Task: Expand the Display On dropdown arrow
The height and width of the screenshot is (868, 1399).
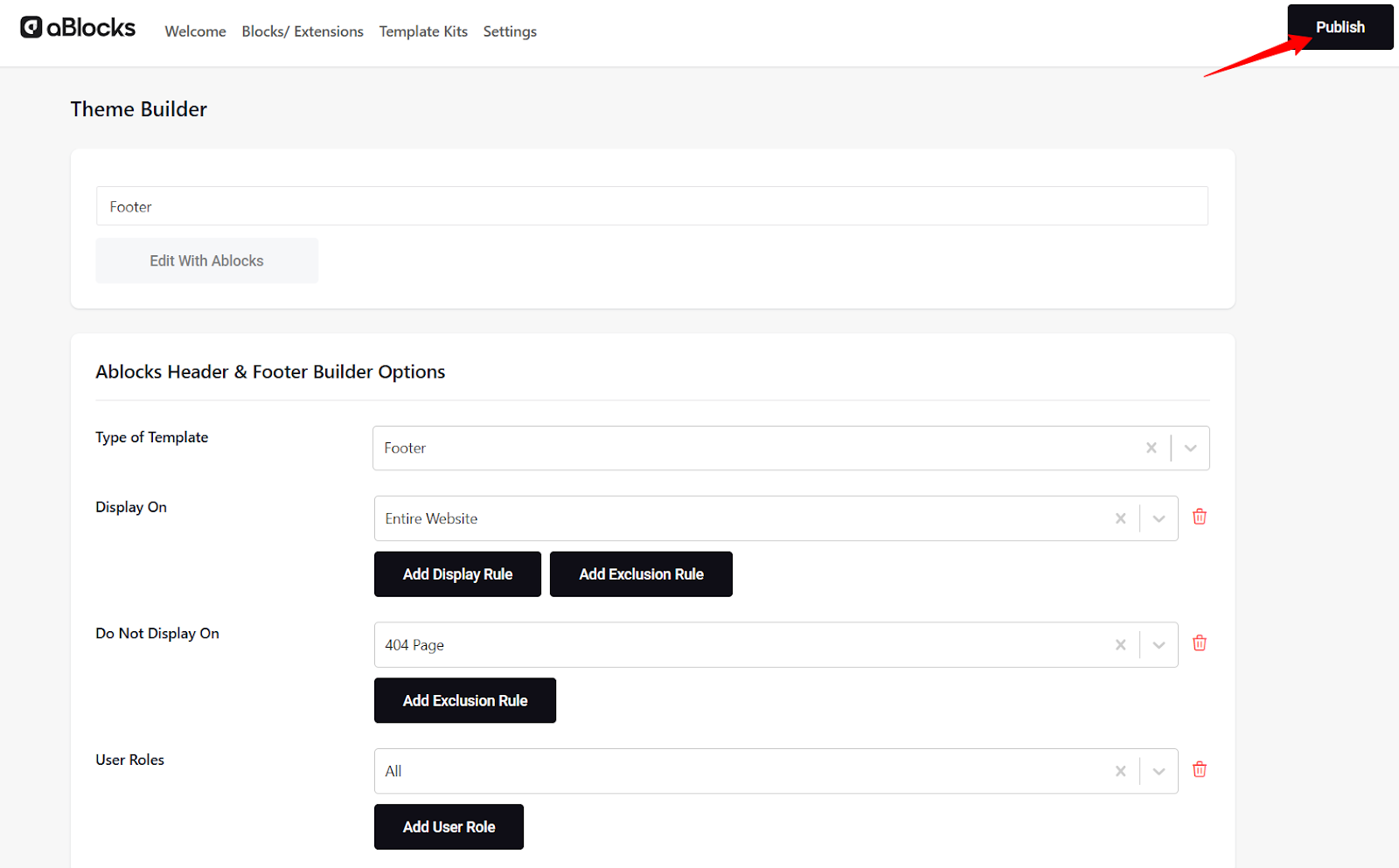Action: point(1159,518)
